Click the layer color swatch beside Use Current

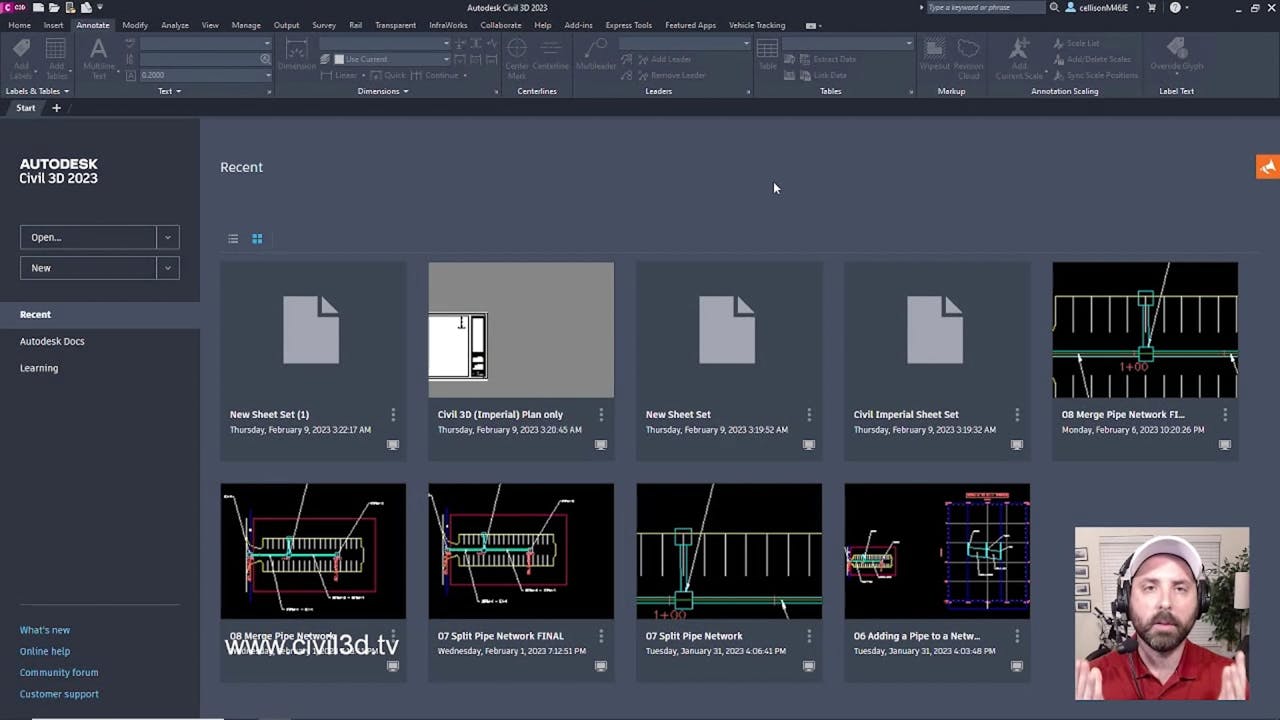click(x=339, y=59)
